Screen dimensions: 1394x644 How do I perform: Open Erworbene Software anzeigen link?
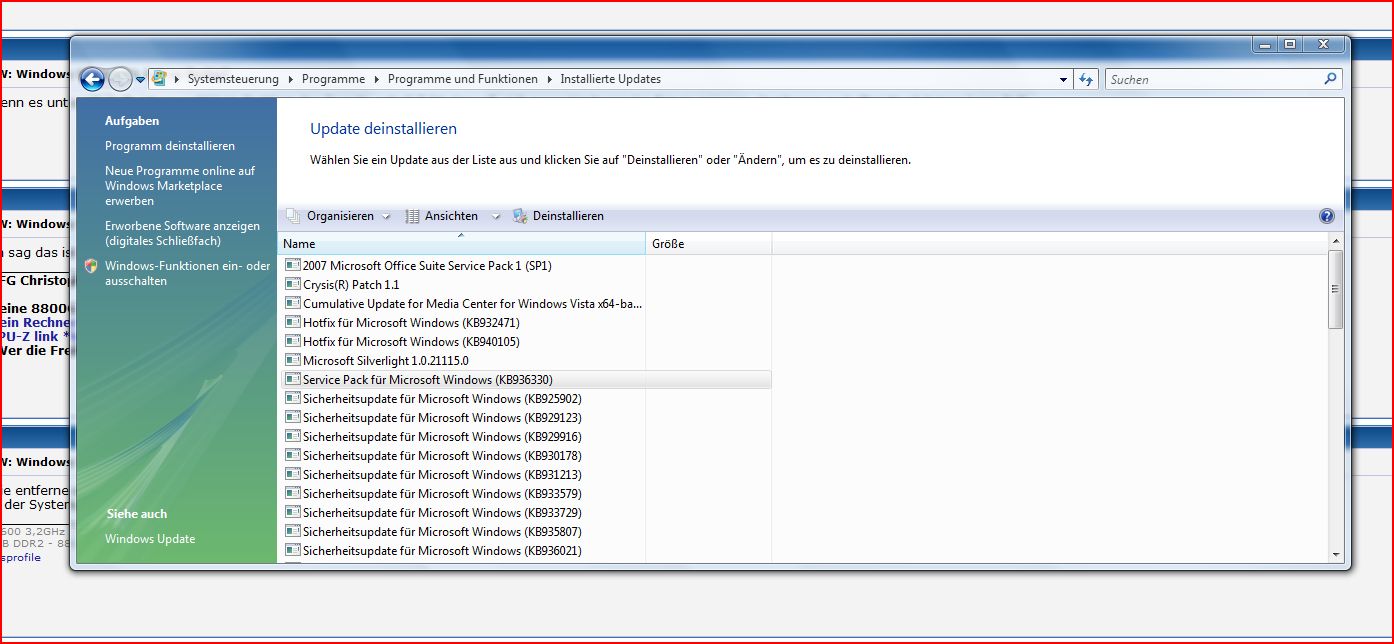pyautogui.click(x=182, y=233)
